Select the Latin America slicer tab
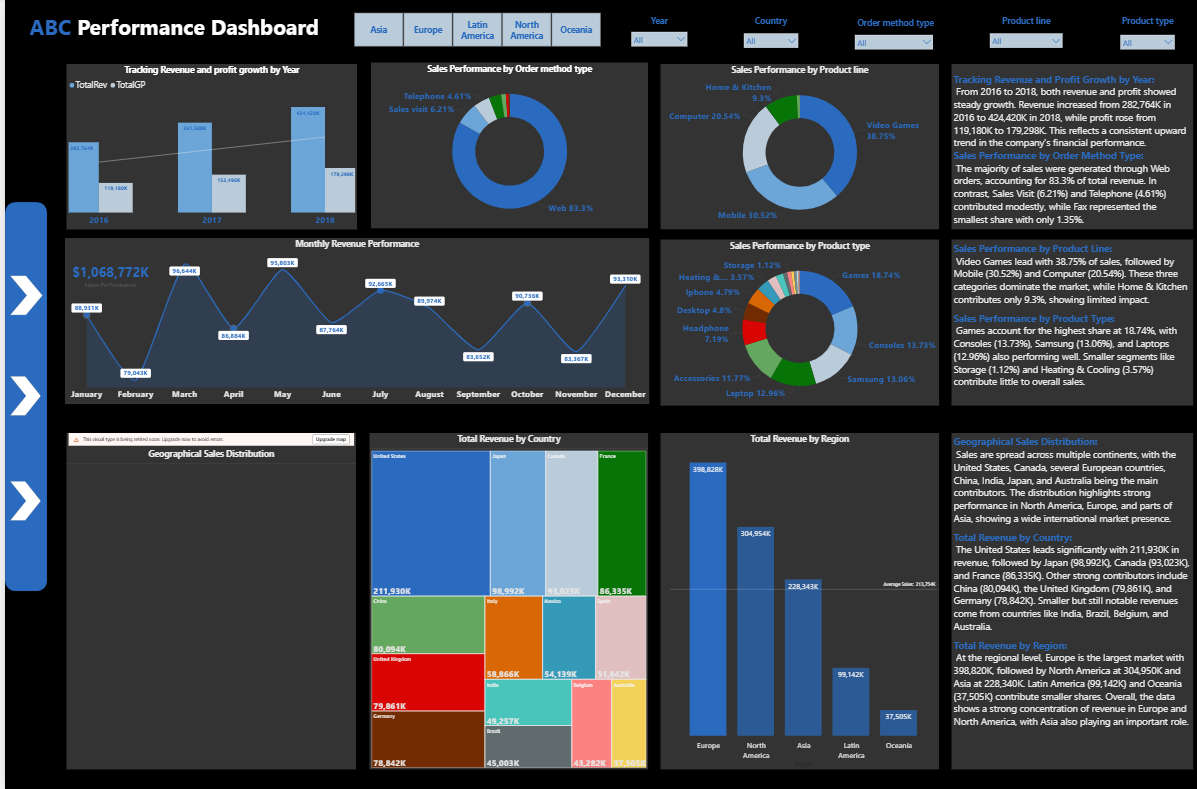1197x789 pixels. click(477, 29)
